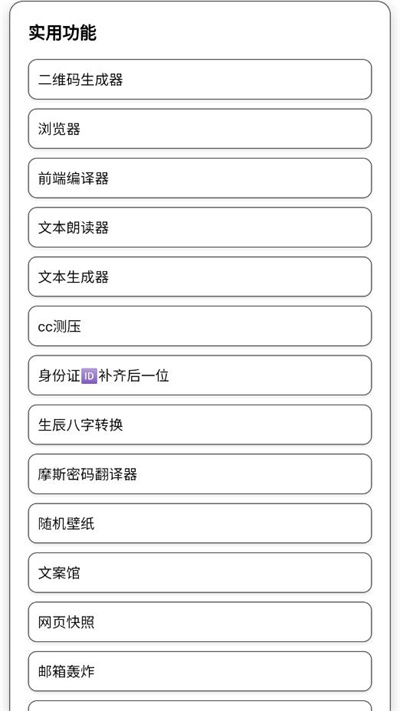
Task: Open 文本生成器
Action: point(200,277)
